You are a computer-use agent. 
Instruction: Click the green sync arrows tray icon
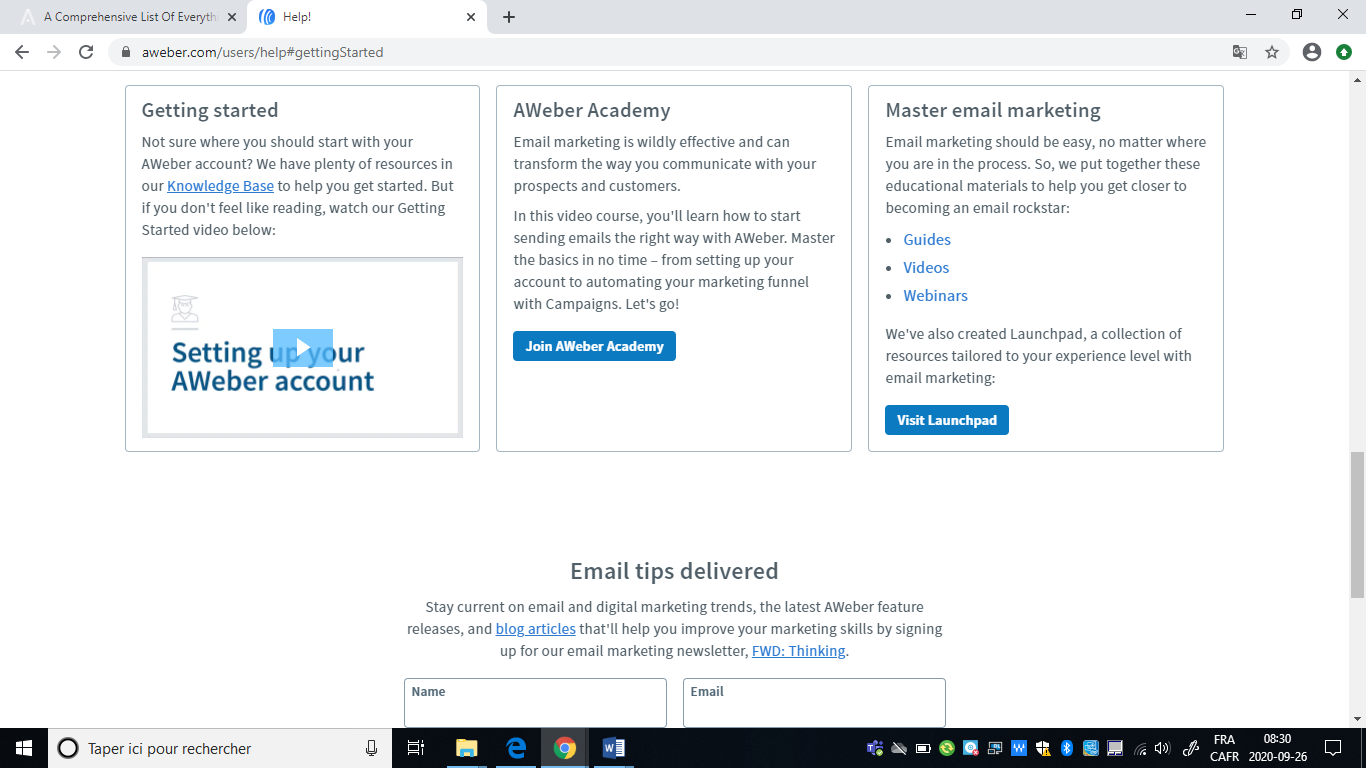pyautogui.click(x=947, y=748)
